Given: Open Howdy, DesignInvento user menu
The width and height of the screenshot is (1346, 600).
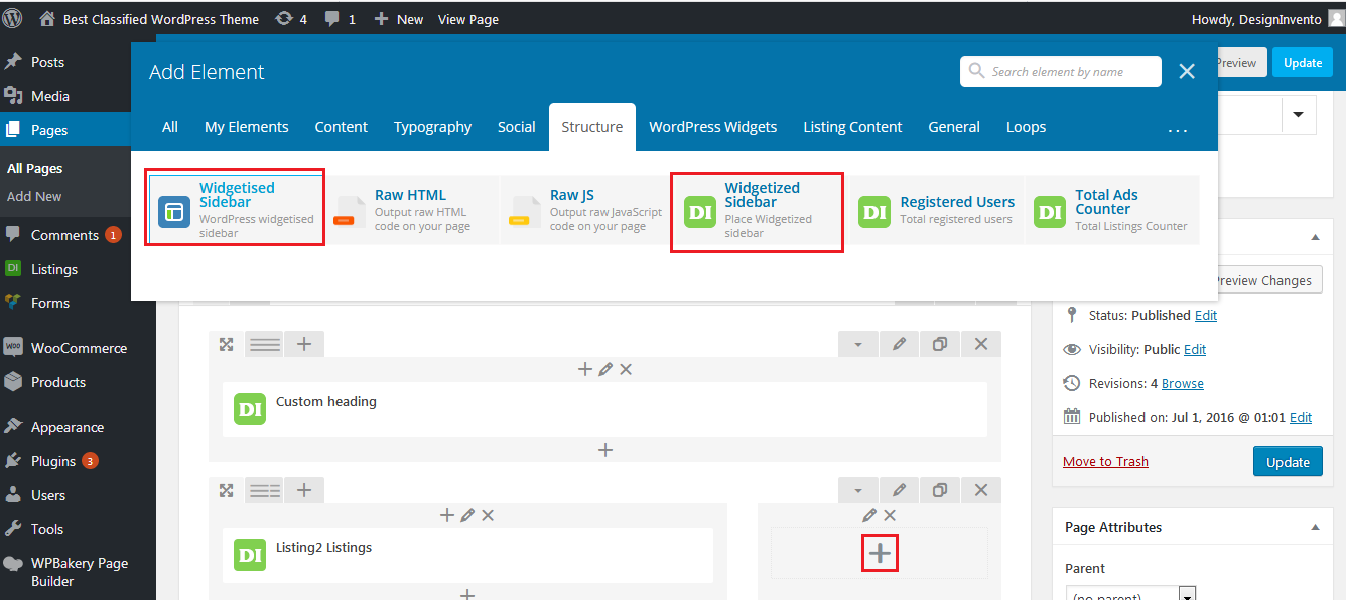Looking at the screenshot, I should point(1267,19).
